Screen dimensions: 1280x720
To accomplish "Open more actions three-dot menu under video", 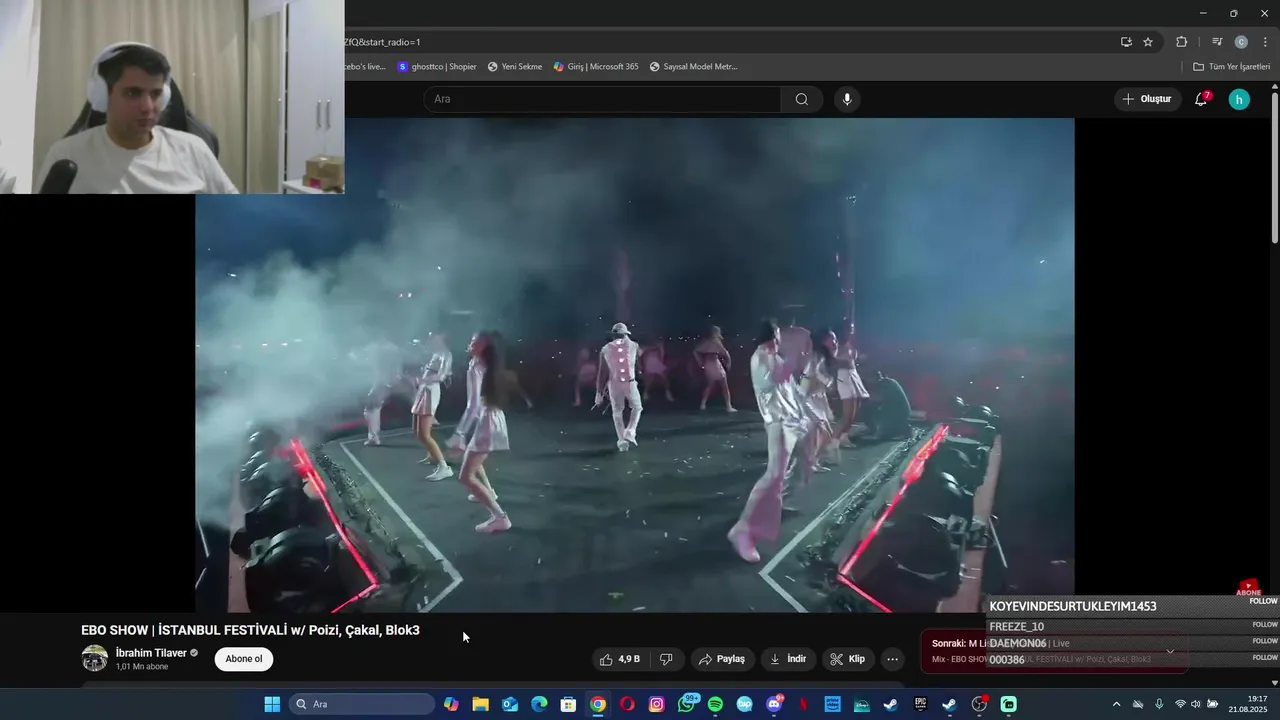I will pos(892,659).
